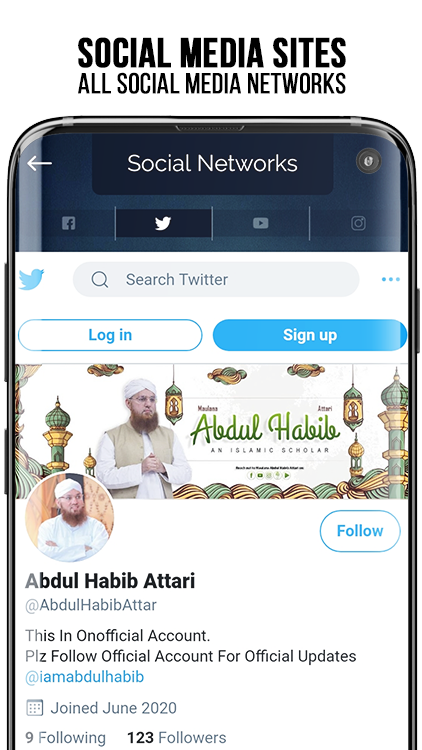Click the Social Networks title
This screenshot has height=750, width=422.
click(212, 164)
